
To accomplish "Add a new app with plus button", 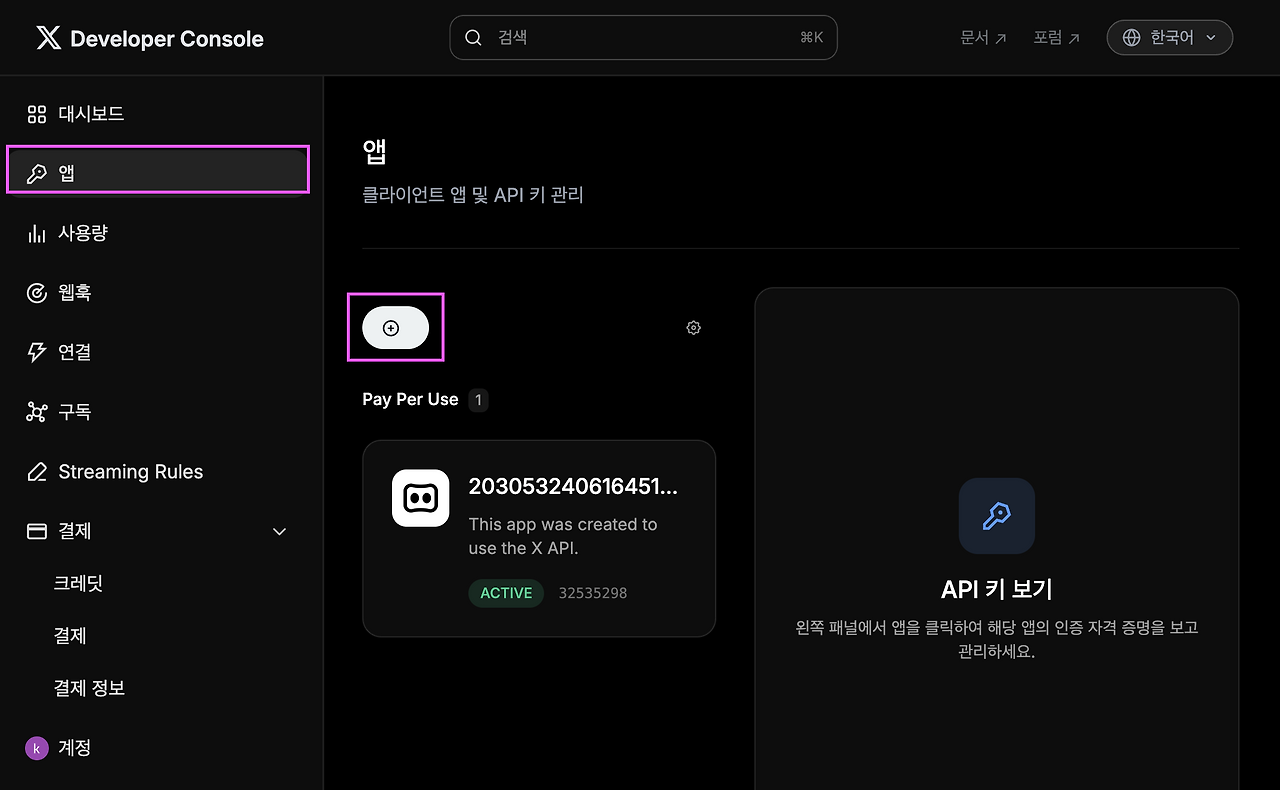I will (395, 328).
